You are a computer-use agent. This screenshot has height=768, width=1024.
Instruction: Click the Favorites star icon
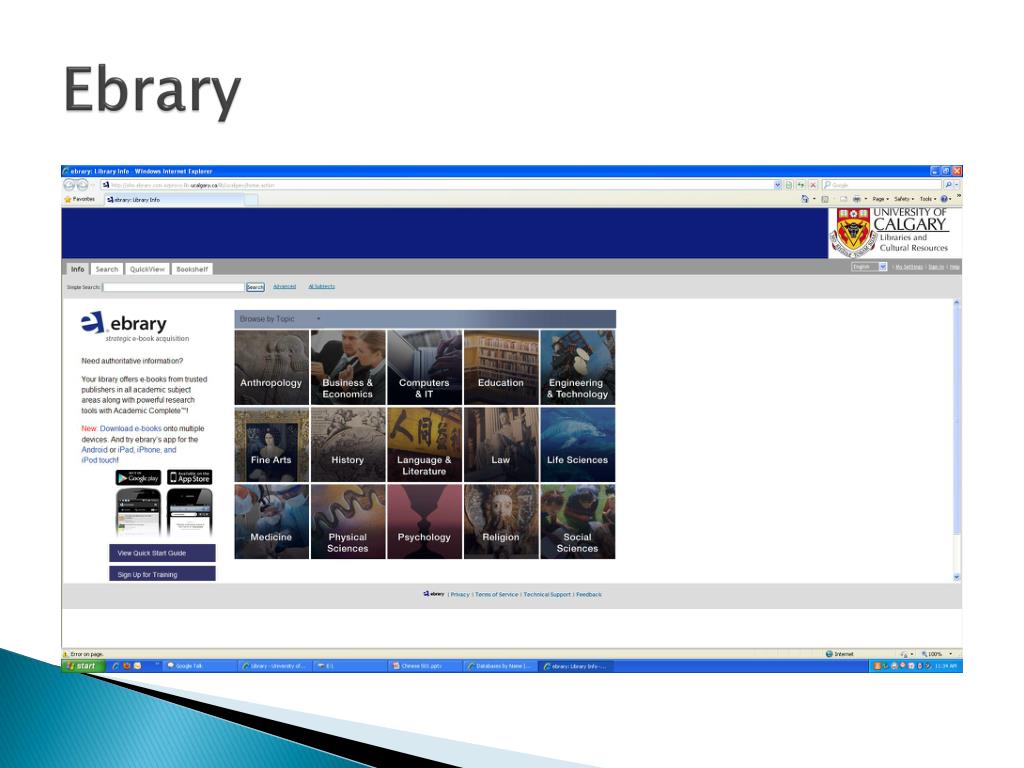[x=67, y=199]
